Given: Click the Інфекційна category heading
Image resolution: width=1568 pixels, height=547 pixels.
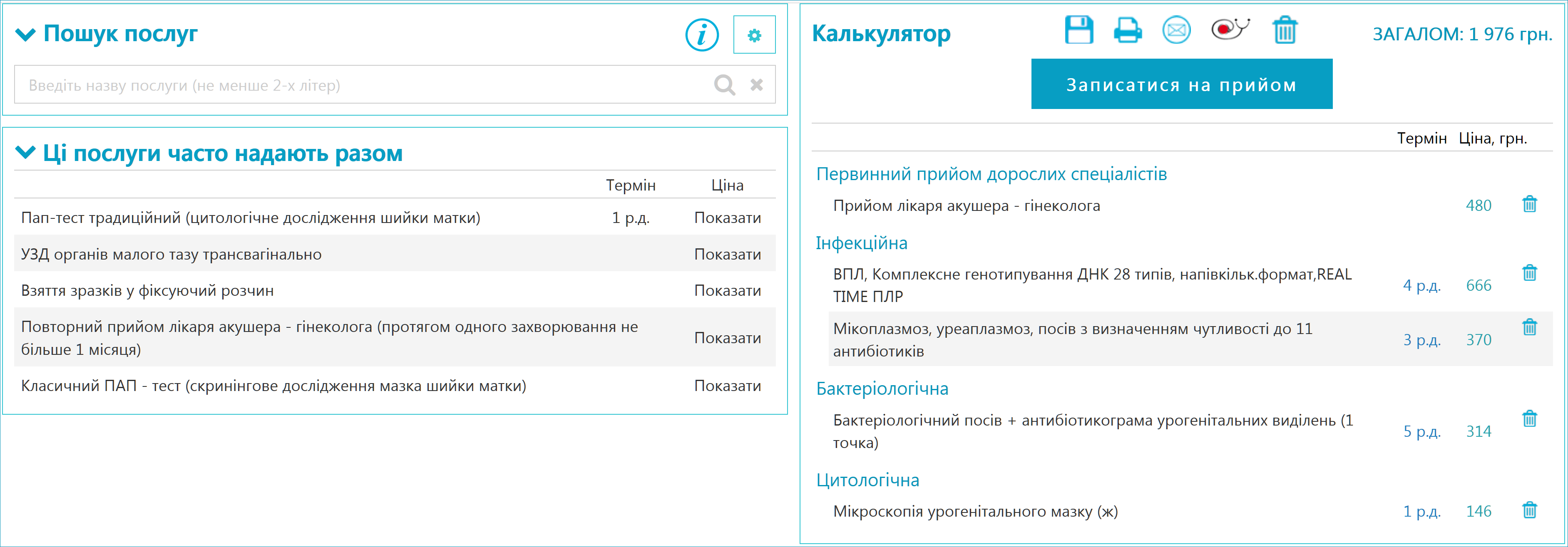Looking at the screenshot, I should [x=861, y=243].
